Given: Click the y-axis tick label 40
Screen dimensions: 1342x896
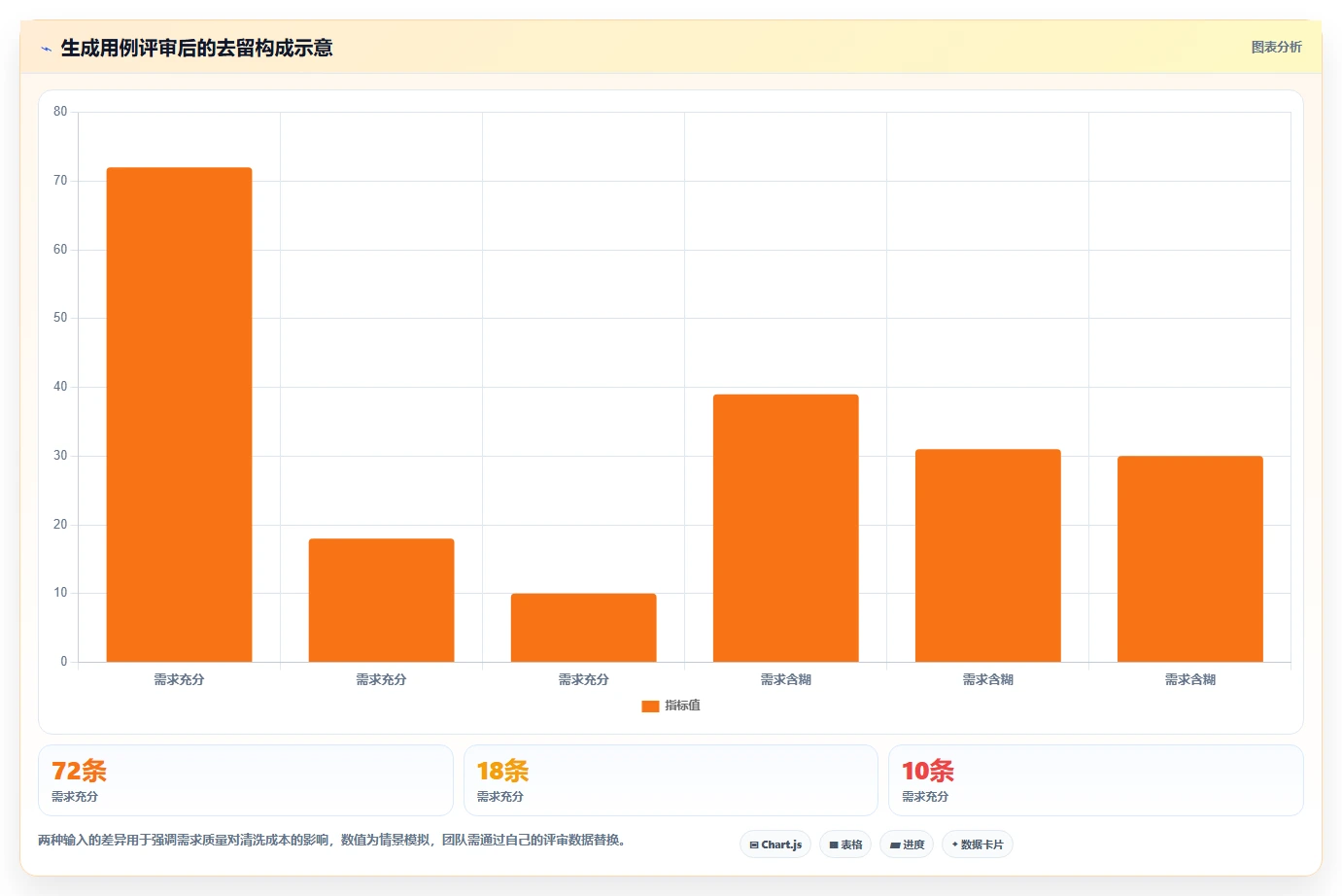Looking at the screenshot, I should pyautogui.click(x=60, y=387).
